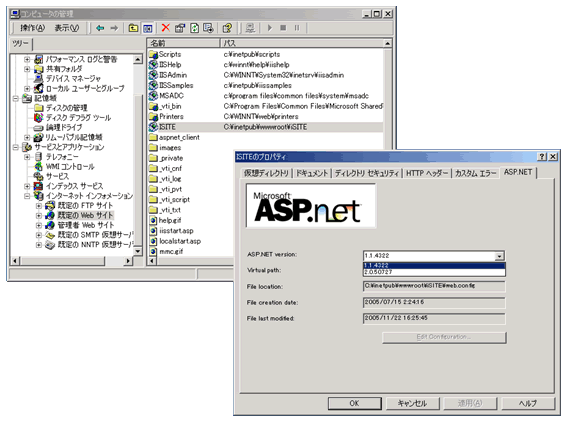This screenshot has height=425, width=569.
Task: Expand the 共有フォルダ tree node
Action: pyautogui.click(x=27, y=69)
